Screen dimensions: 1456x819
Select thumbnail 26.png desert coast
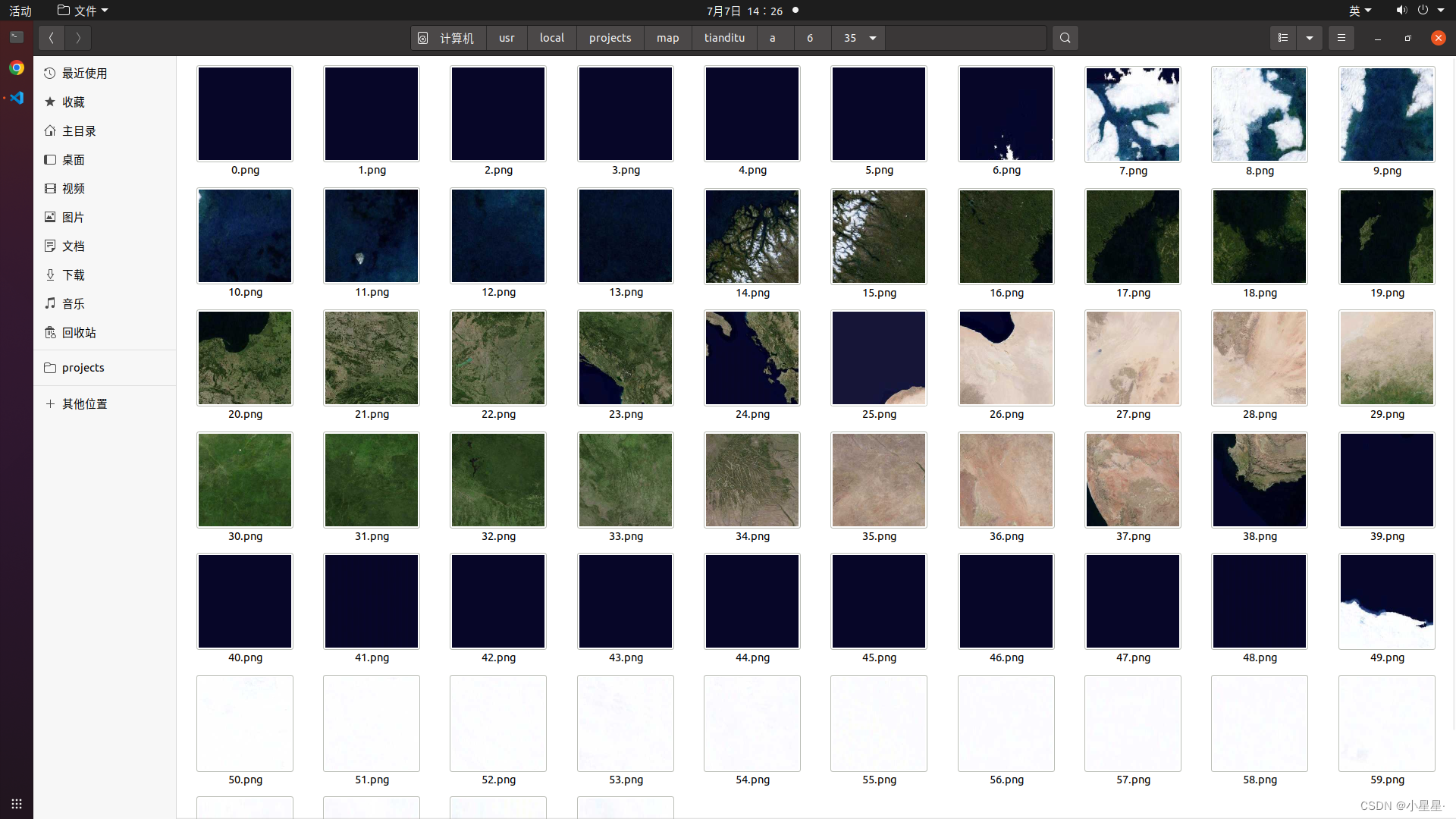click(1006, 358)
